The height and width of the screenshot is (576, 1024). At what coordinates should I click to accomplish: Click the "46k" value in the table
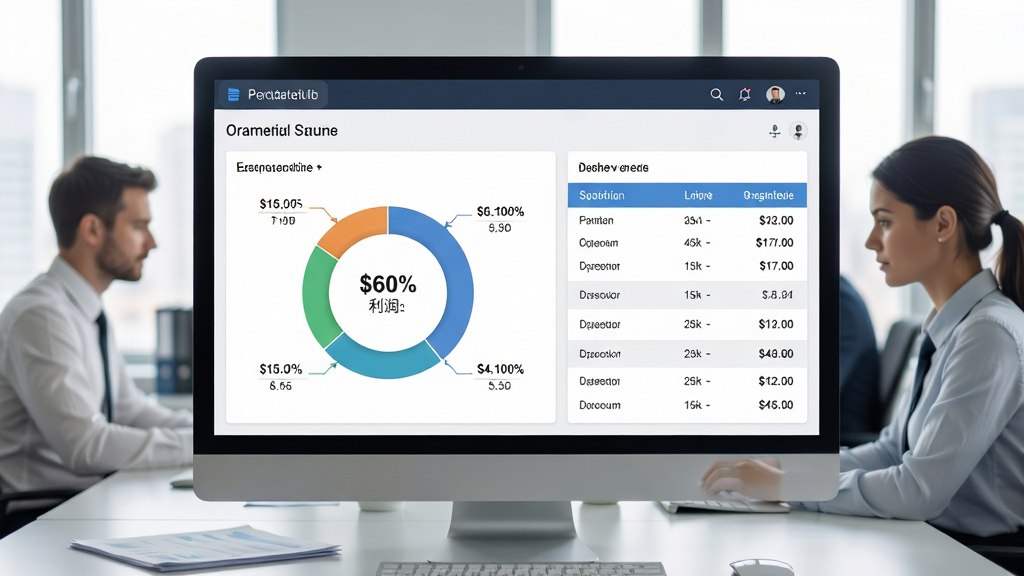693,243
